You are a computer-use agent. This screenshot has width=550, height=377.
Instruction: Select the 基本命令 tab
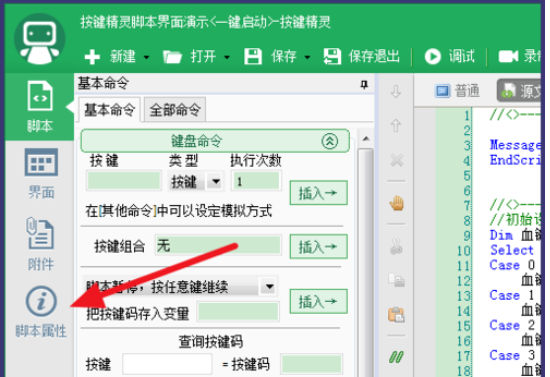(x=109, y=110)
